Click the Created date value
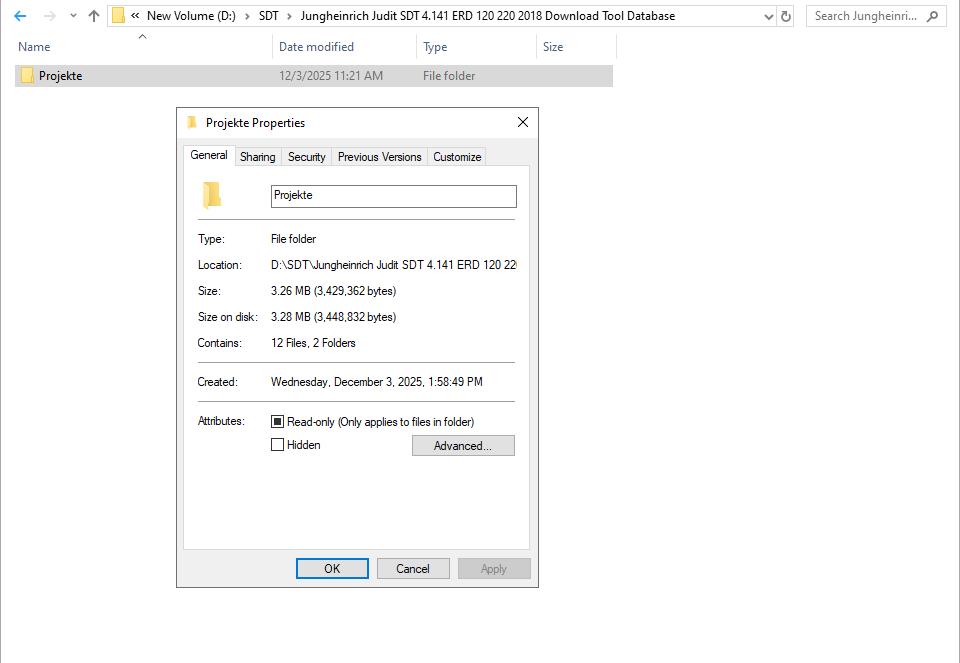960x663 pixels. pyautogui.click(x=377, y=382)
